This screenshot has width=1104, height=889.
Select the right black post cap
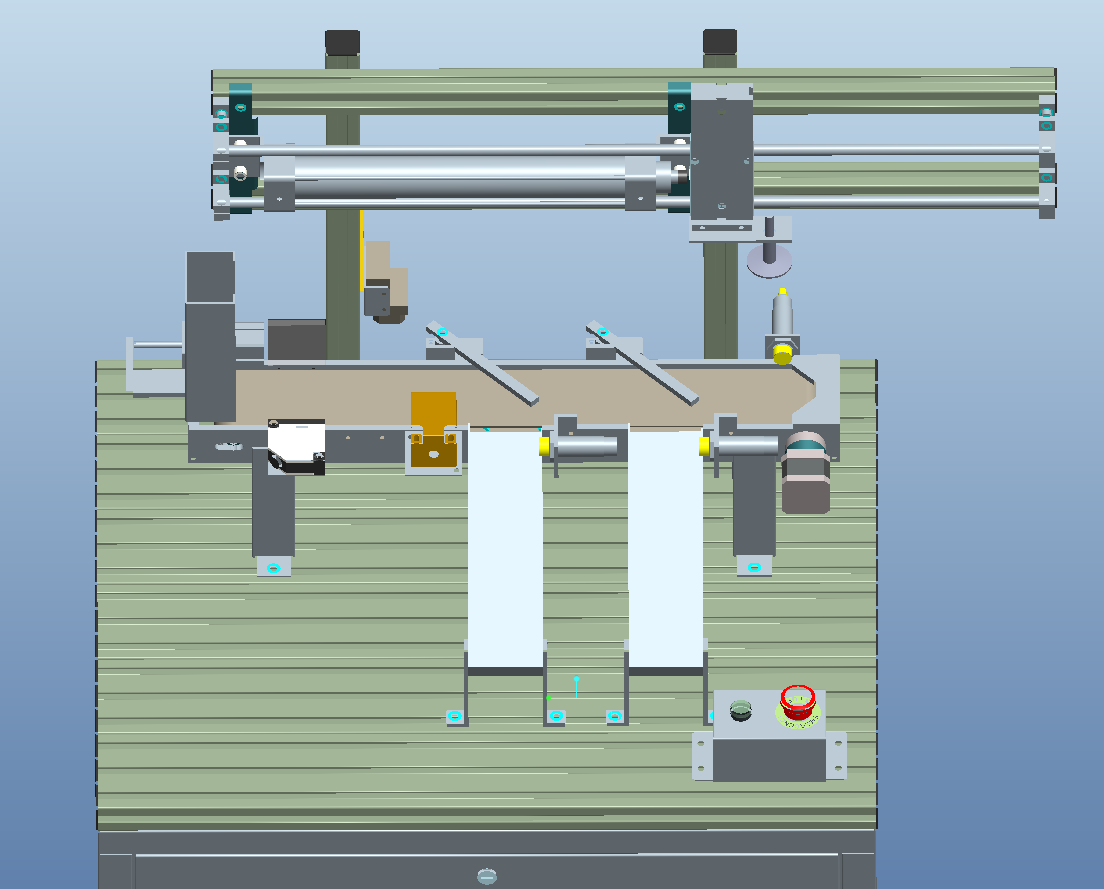point(720,42)
